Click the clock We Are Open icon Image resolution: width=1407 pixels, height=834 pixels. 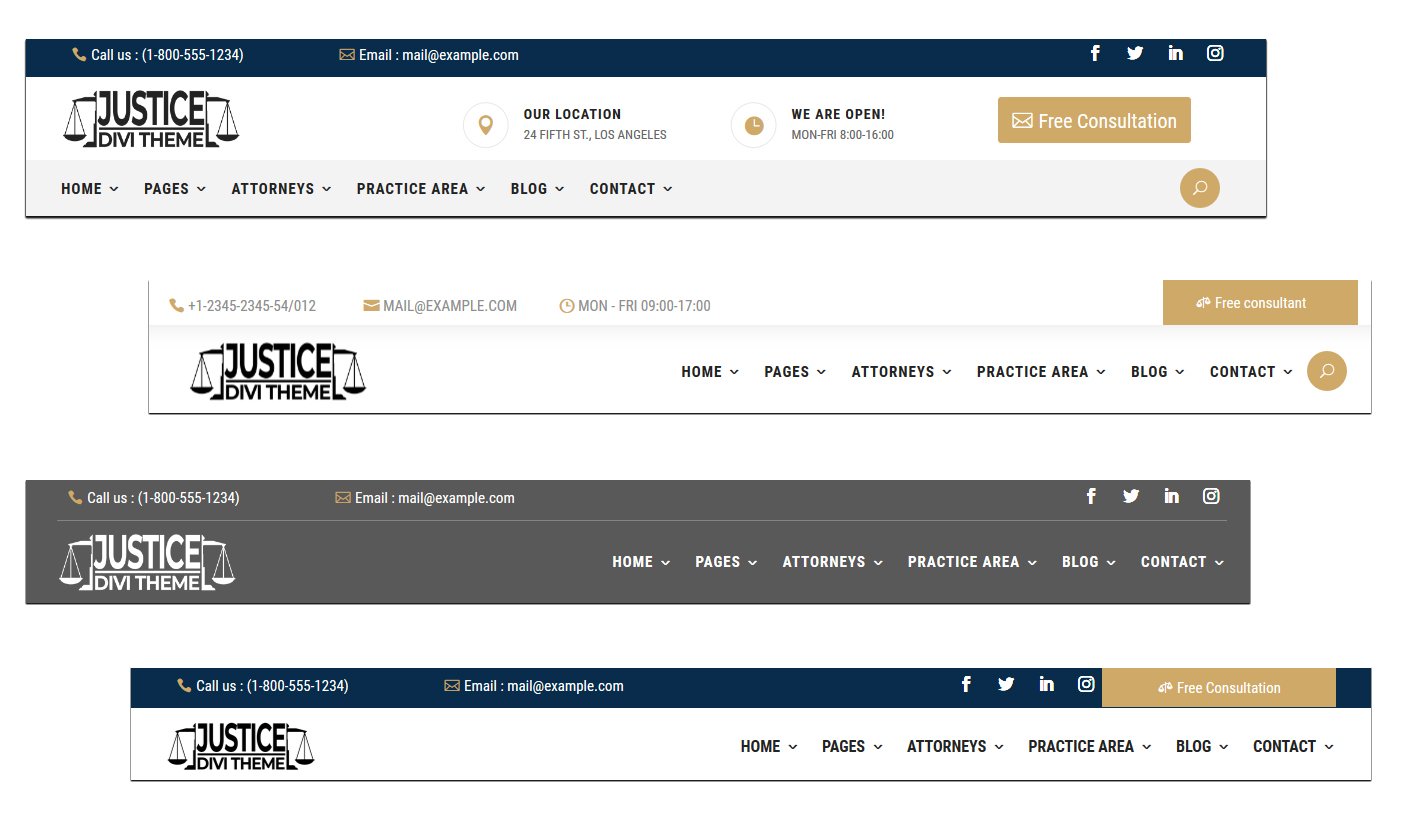pyautogui.click(x=754, y=125)
